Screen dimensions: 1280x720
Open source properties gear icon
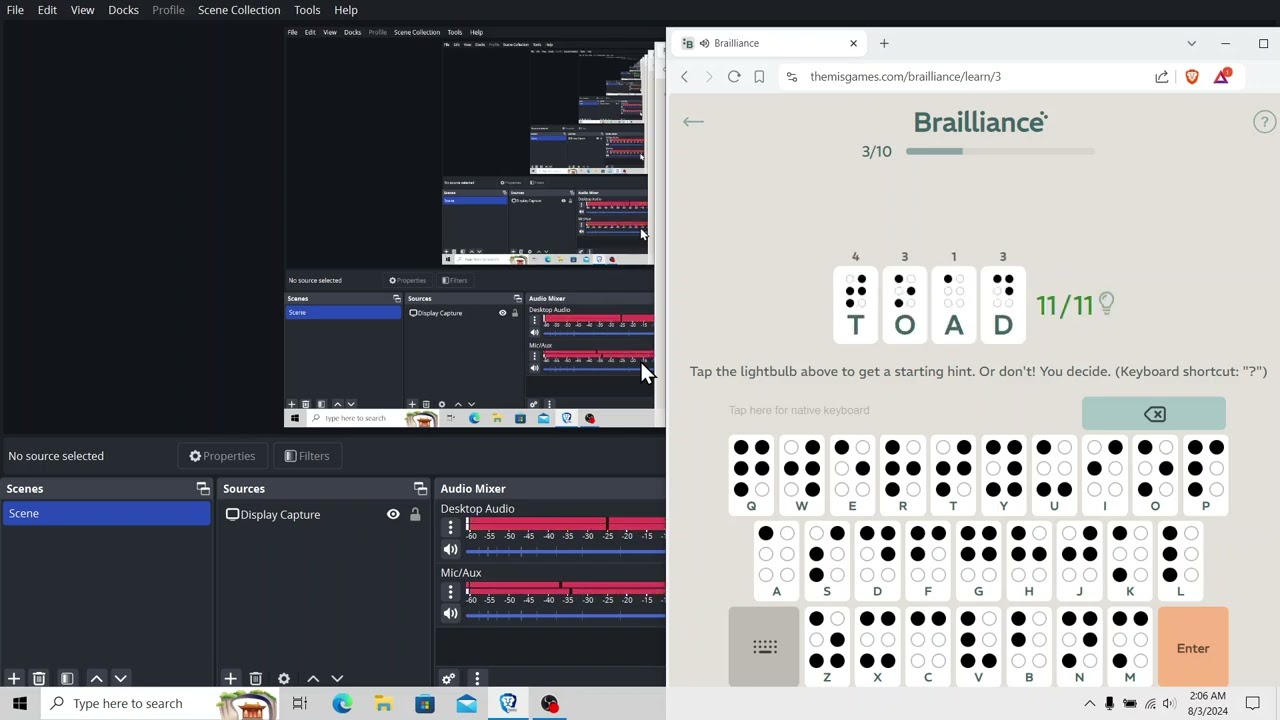point(284,678)
